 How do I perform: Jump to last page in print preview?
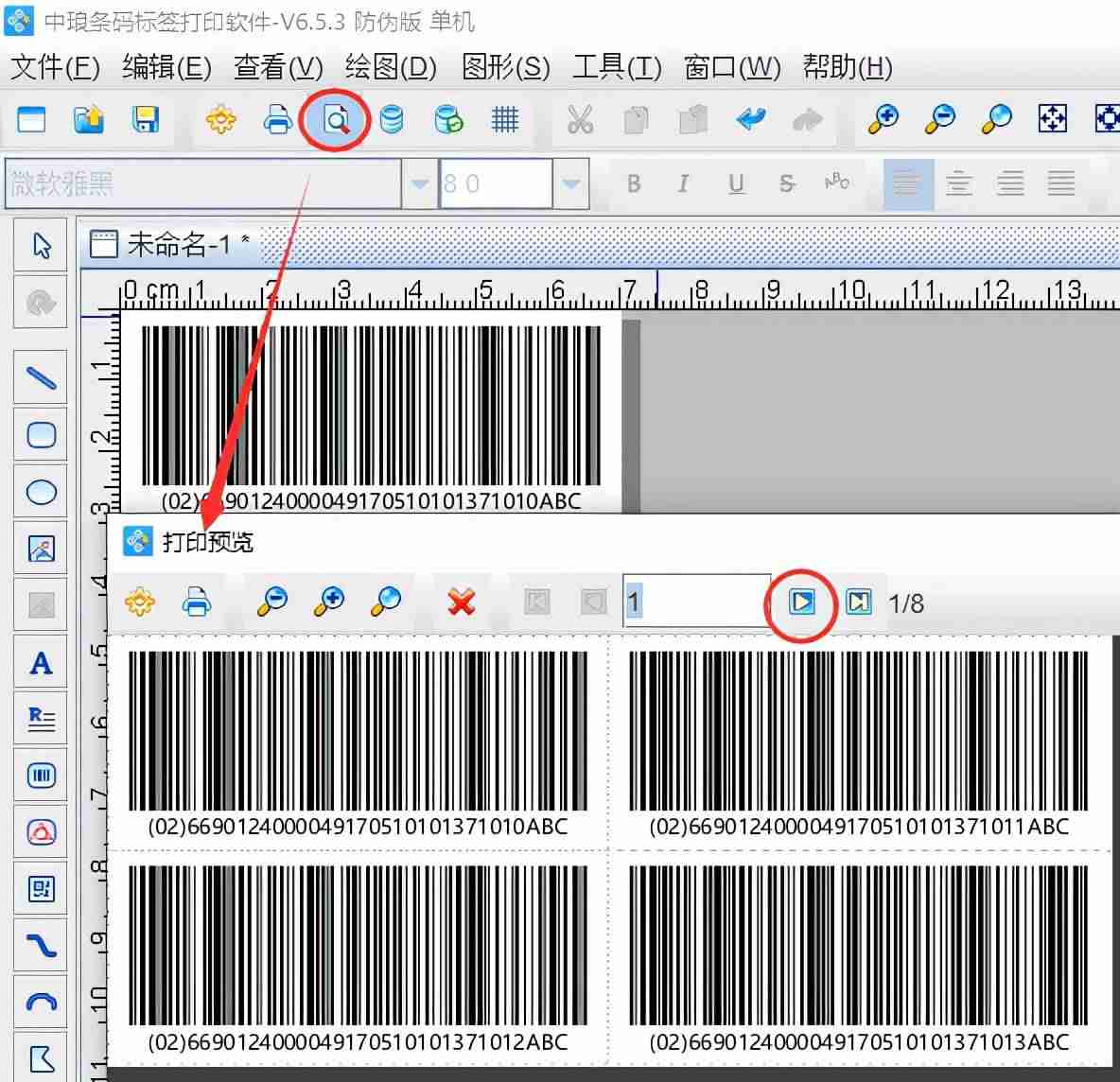[x=859, y=602]
